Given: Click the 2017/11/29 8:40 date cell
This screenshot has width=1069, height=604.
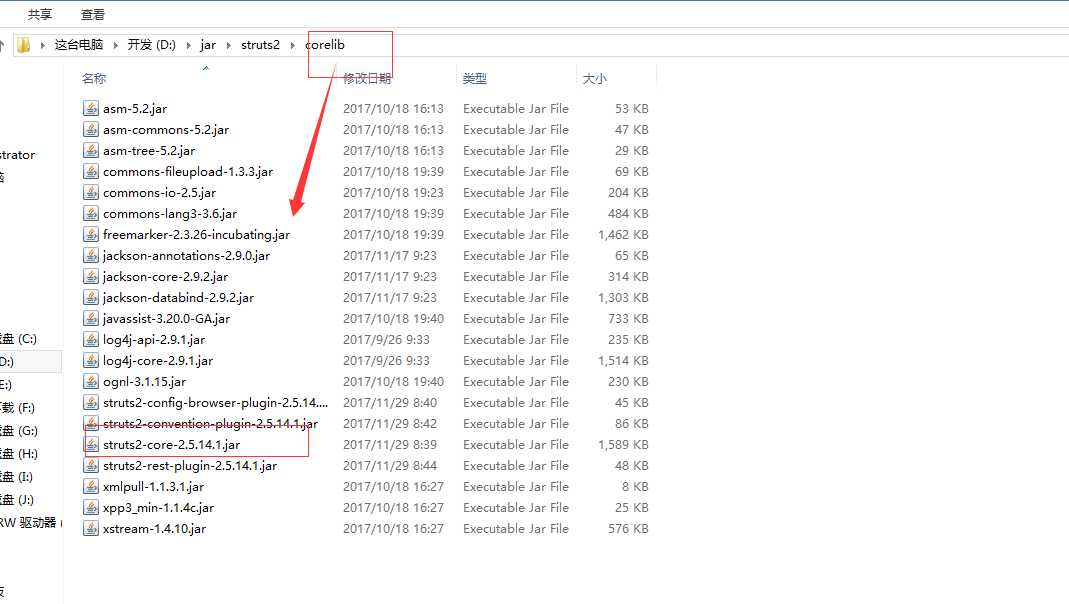Looking at the screenshot, I should pos(390,402).
